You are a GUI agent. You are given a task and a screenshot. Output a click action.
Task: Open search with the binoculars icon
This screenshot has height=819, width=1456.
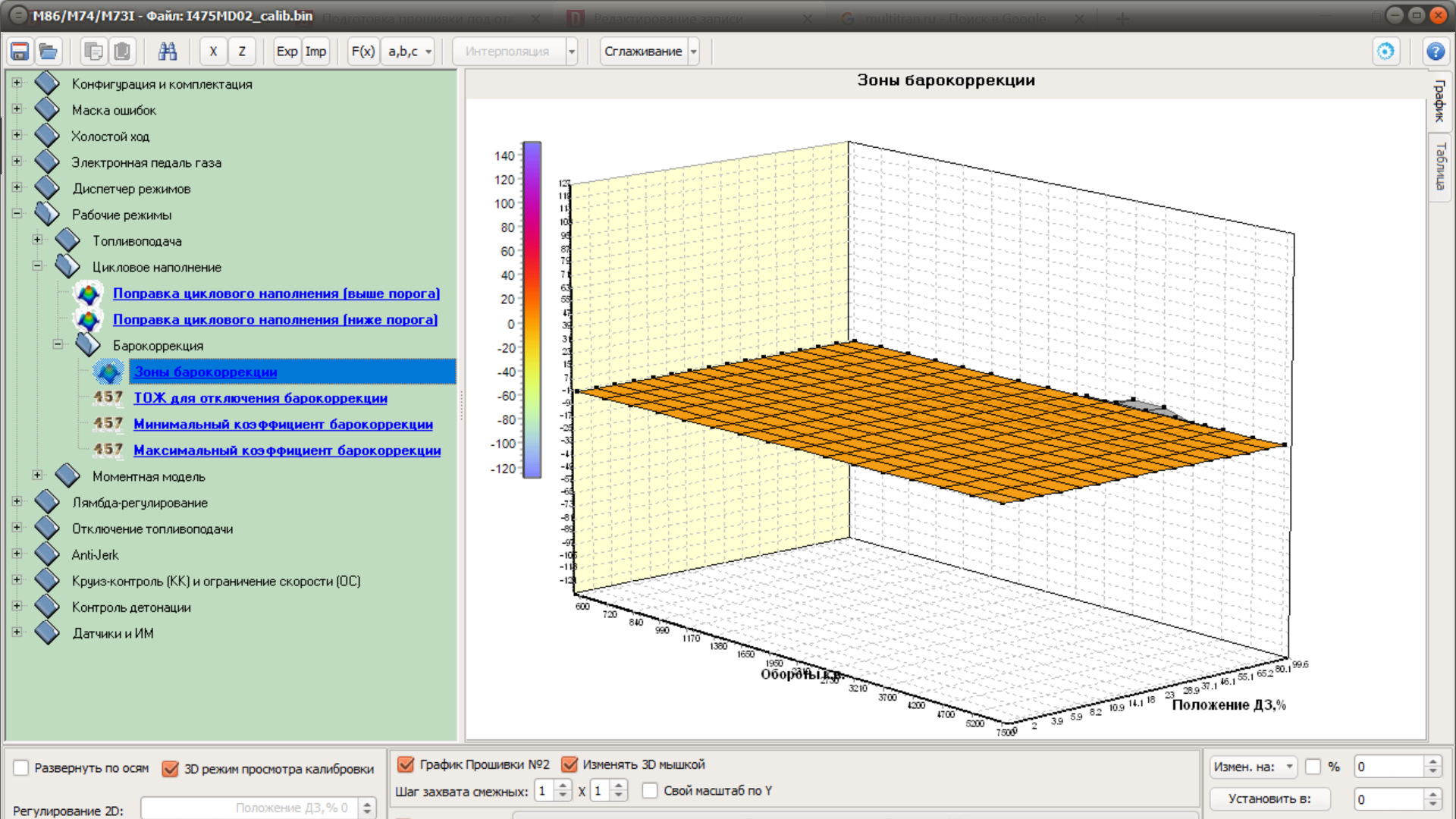pos(168,52)
